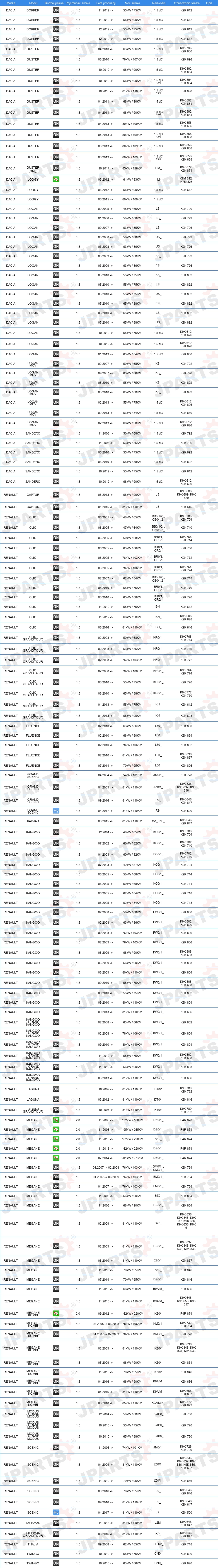Select the engine code cell K7M 812, K7M 828
Image resolution: width=218 pixels, height=1568 pixels.
(186, 179)
